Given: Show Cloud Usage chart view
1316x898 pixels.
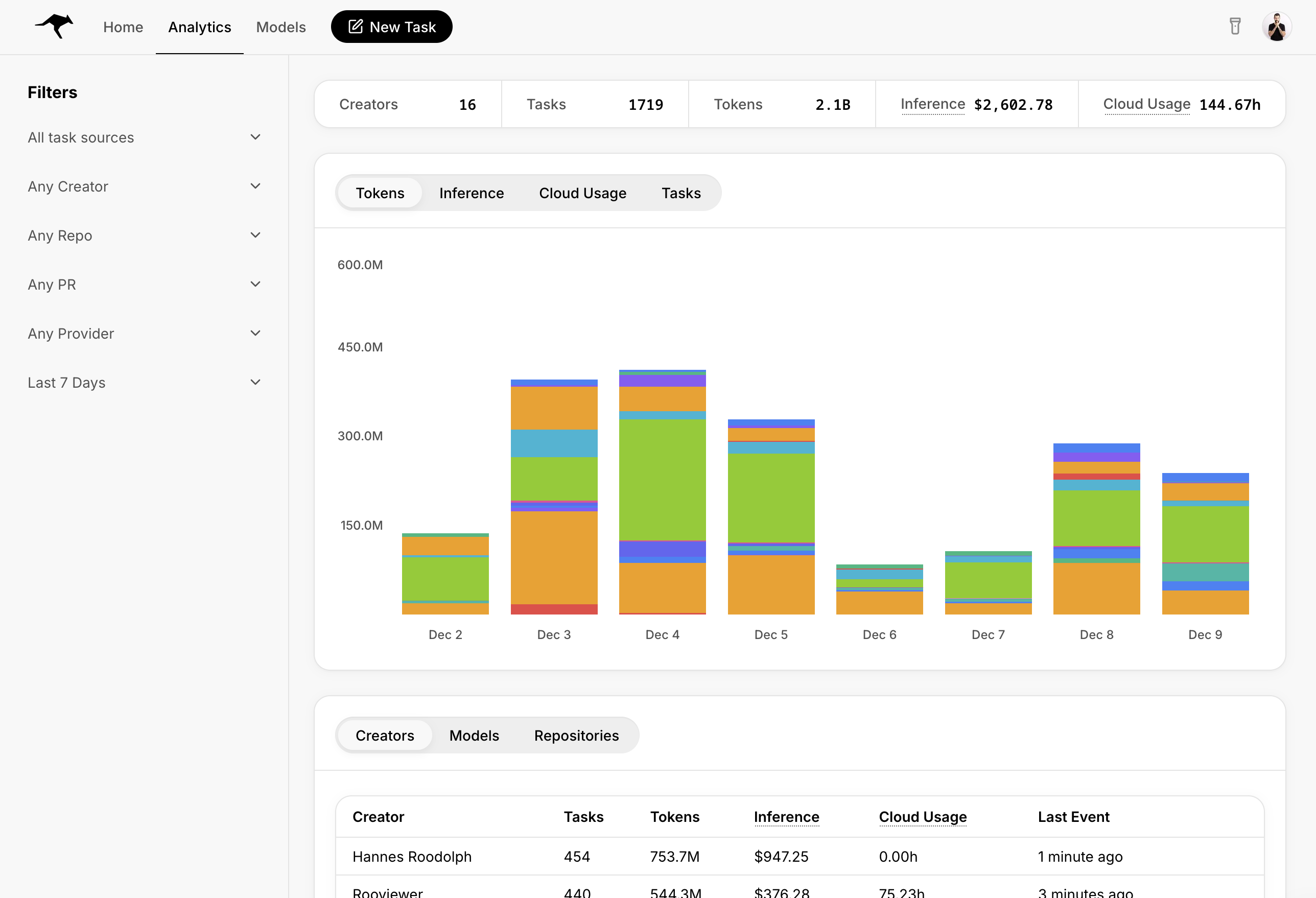Looking at the screenshot, I should tap(582, 193).
